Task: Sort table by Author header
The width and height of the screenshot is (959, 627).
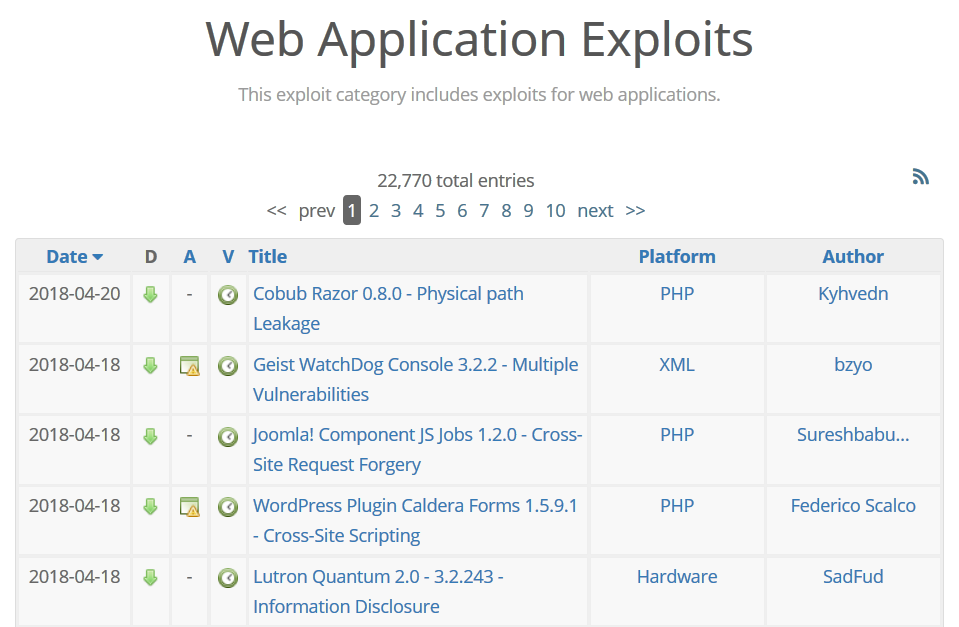Action: click(x=853, y=256)
